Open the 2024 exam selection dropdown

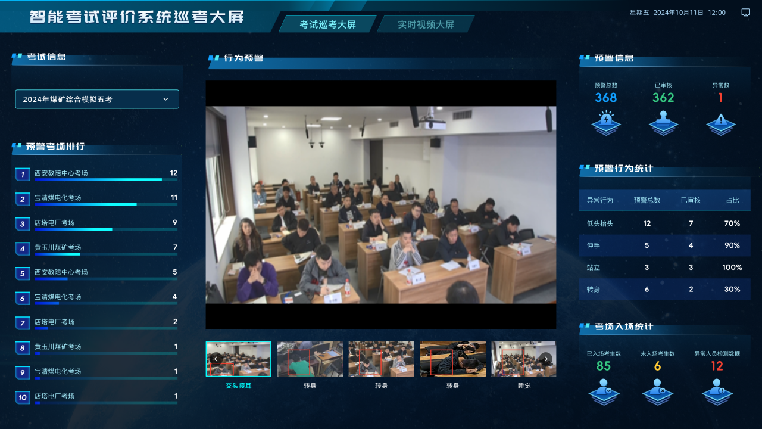pyautogui.click(x=97, y=99)
